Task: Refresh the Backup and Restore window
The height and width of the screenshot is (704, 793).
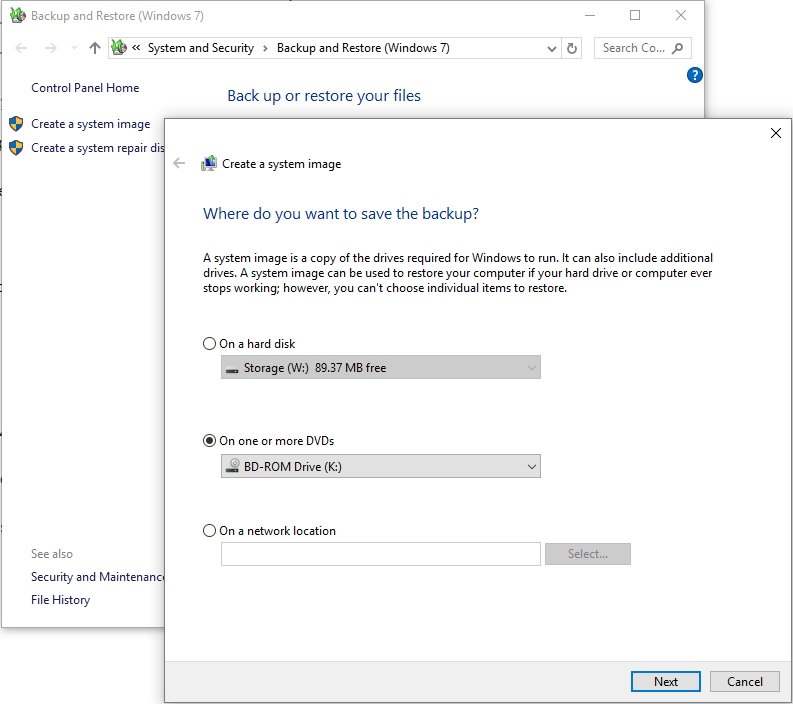Action: point(571,48)
